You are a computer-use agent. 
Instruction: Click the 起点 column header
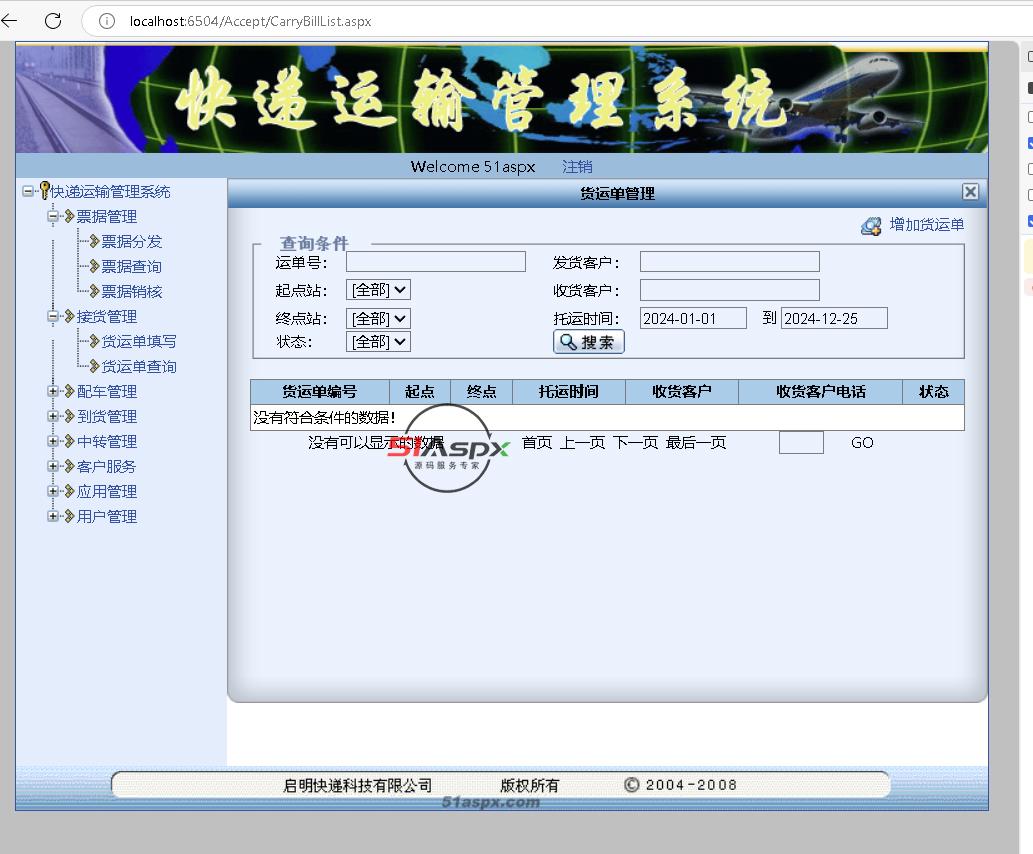pos(420,391)
